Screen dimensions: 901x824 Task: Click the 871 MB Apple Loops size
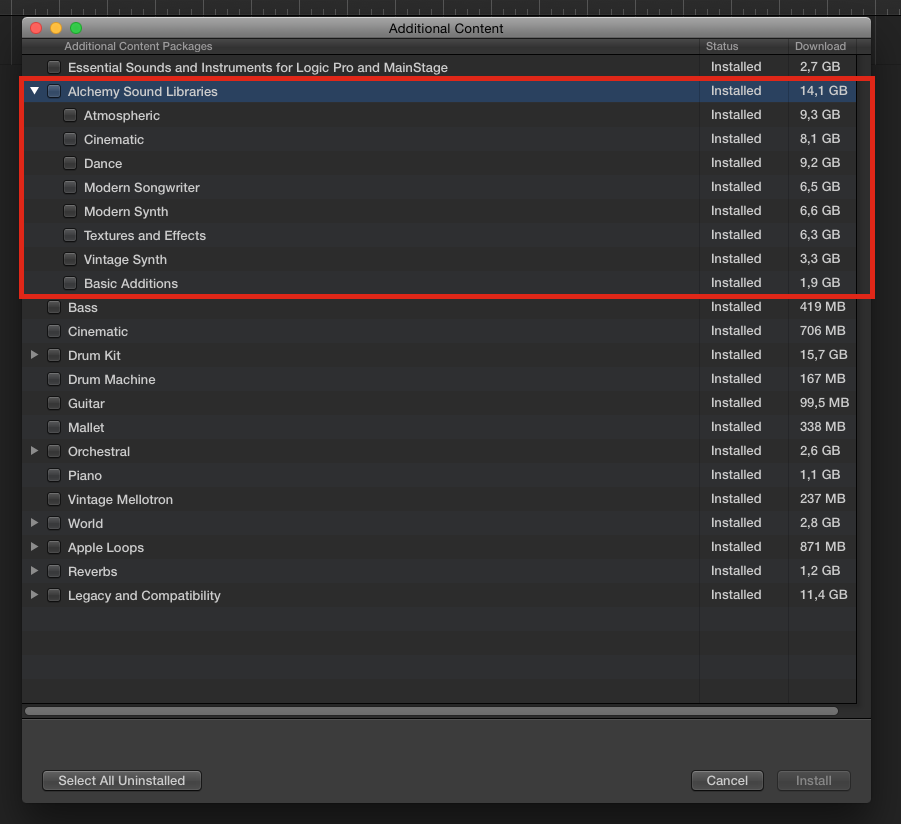[822, 546]
